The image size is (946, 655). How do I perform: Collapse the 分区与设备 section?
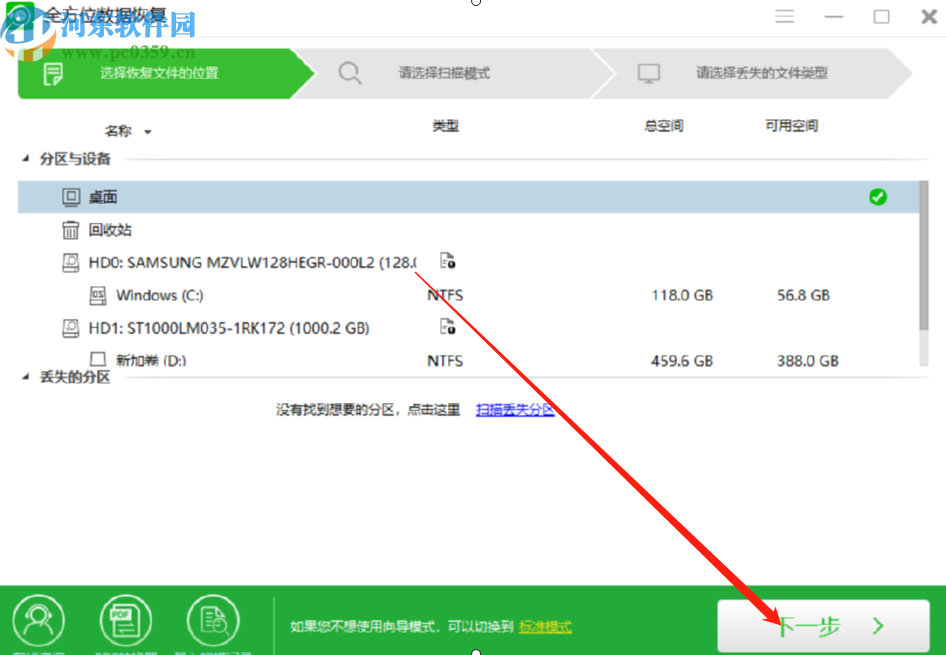pyautogui.click(x=25, y=159)
